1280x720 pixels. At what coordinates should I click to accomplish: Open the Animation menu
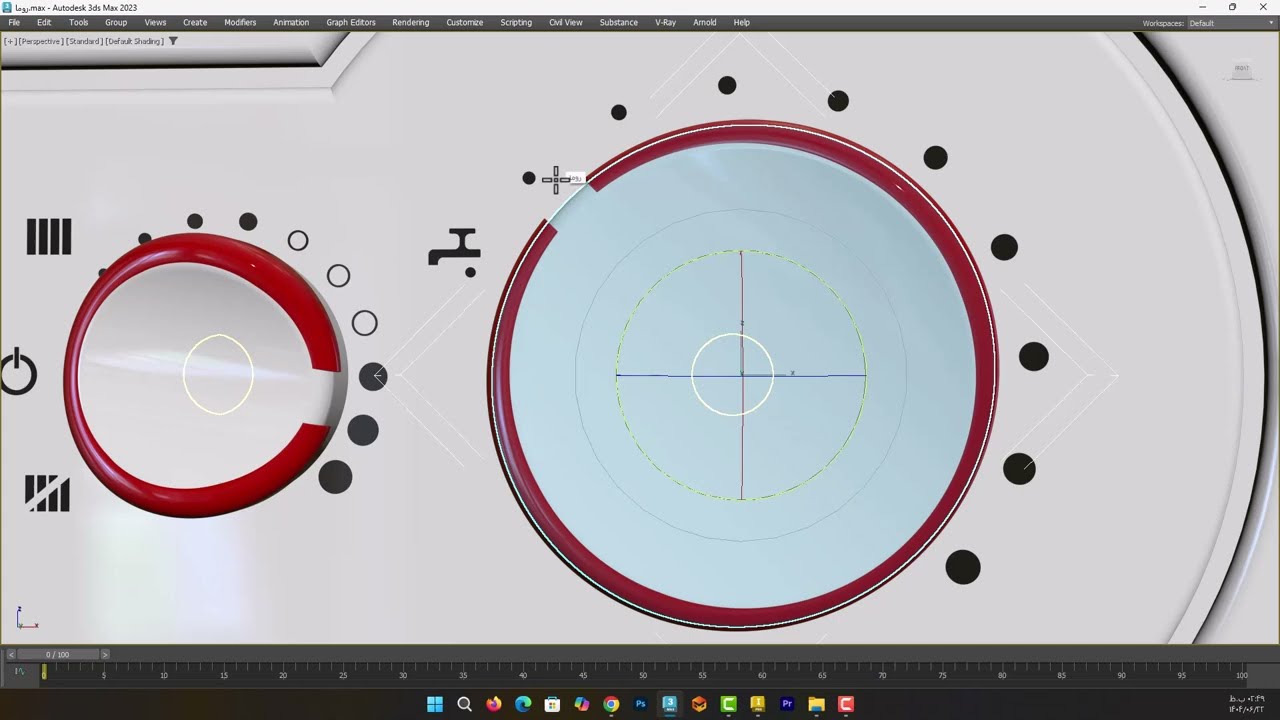[x=291, y=22]
